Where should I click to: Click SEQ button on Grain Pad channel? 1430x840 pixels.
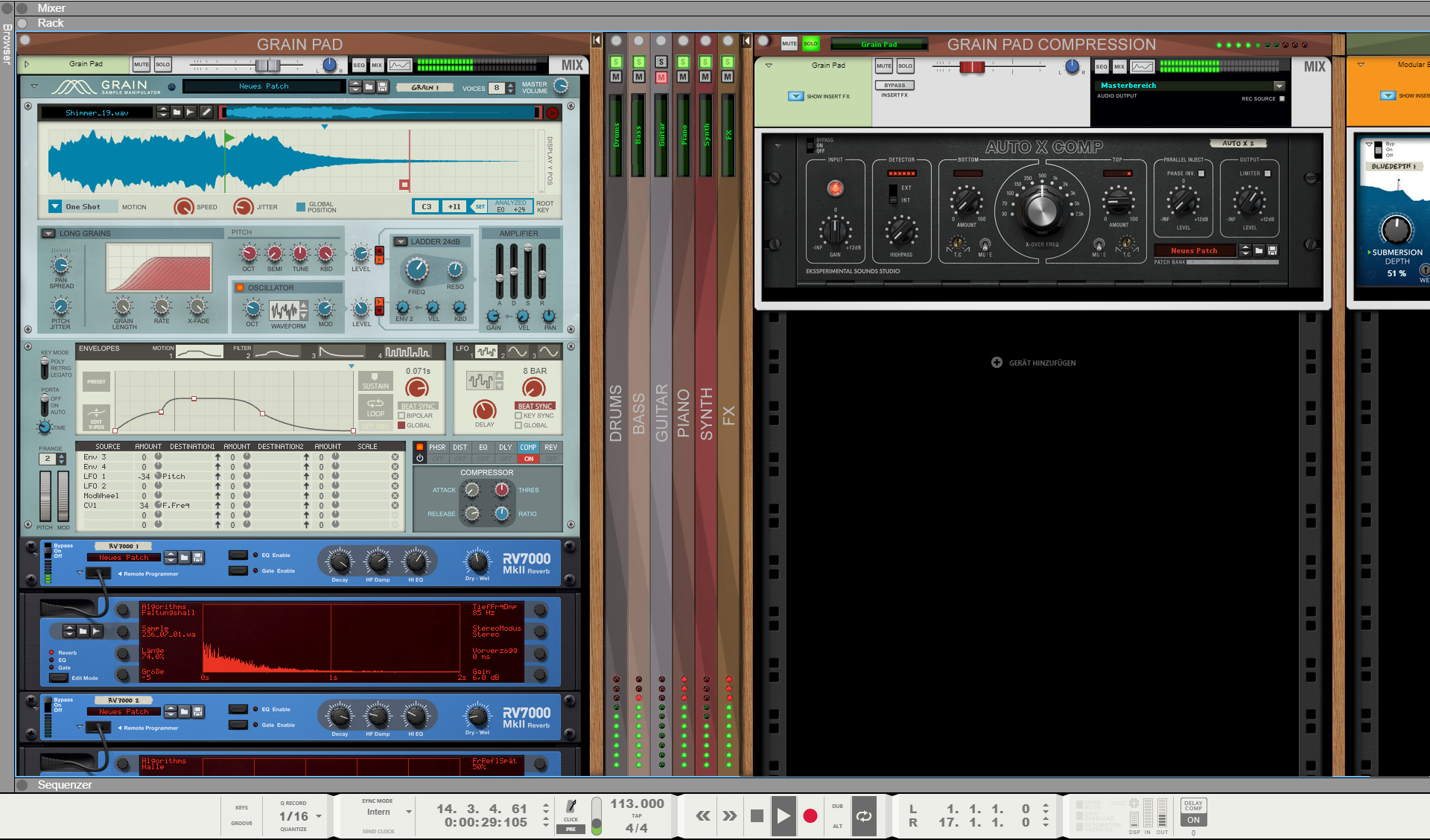point(359,66)
